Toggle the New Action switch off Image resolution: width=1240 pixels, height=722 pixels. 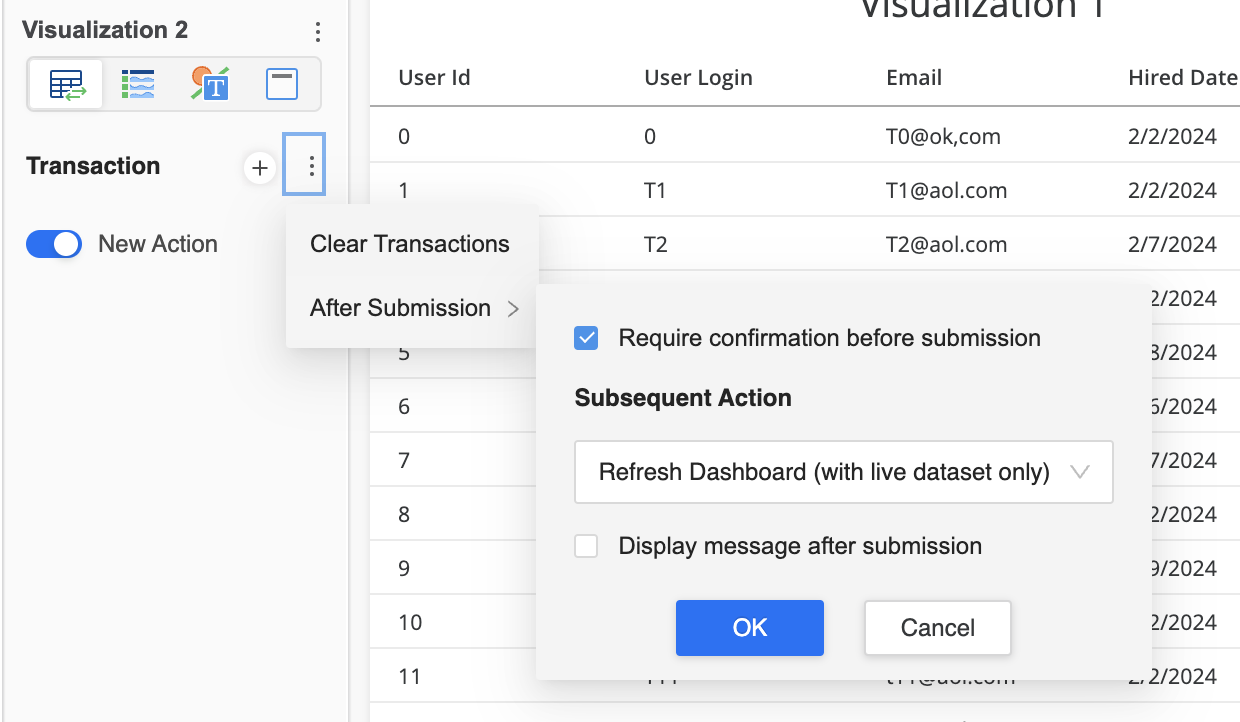click(x=54, y=244)
